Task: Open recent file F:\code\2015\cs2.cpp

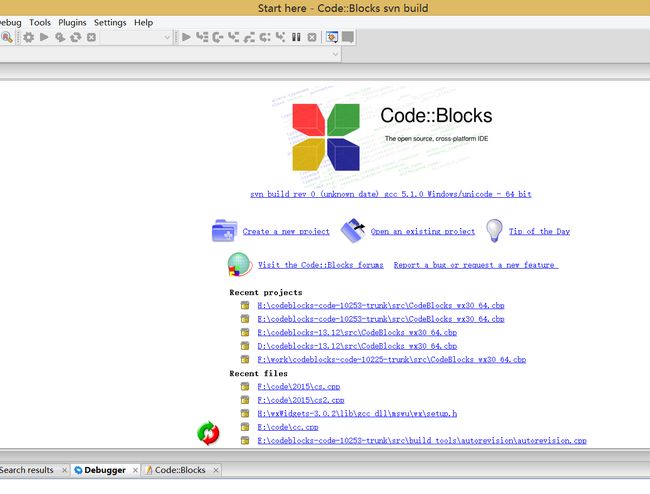Action: click(x=301, y=400)
